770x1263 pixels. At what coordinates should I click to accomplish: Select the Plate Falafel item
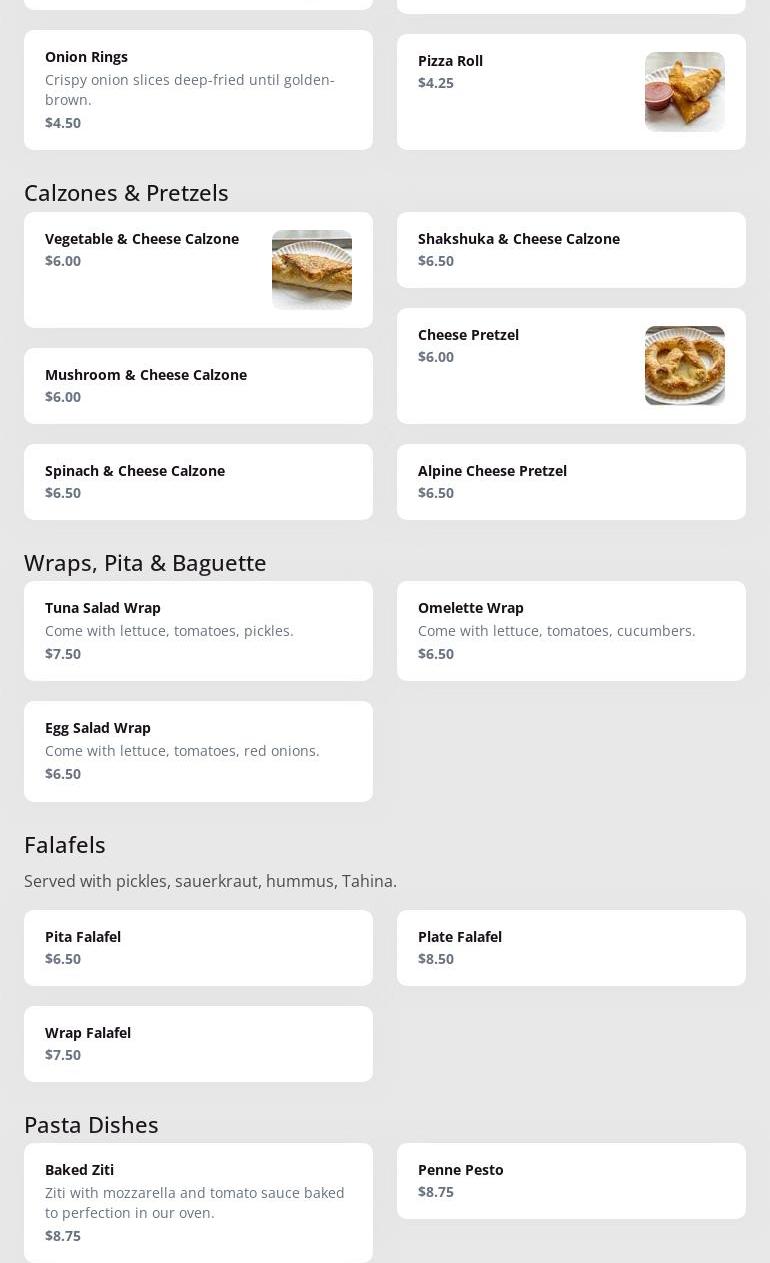pos(570,948)
